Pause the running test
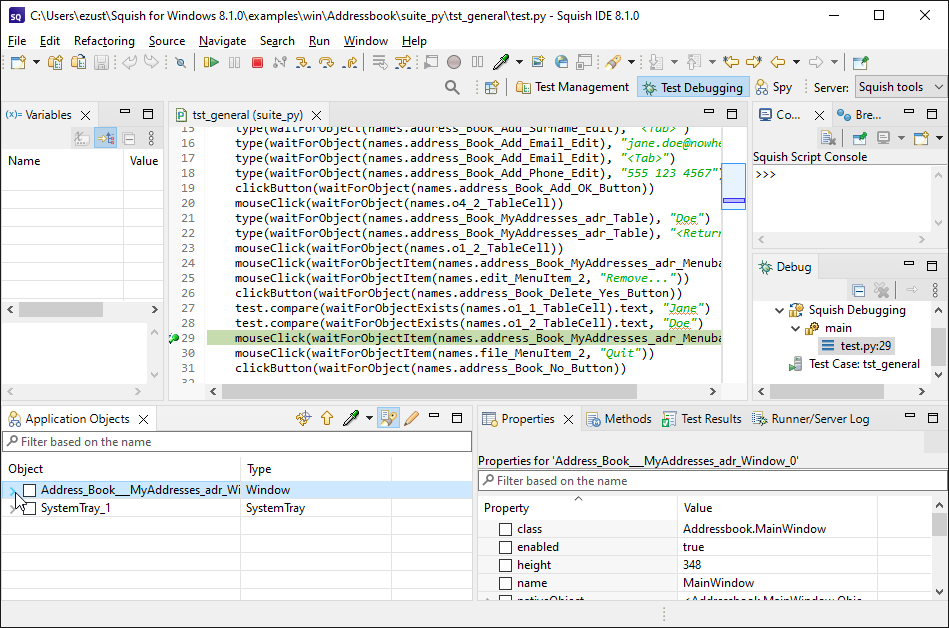 pos(236,60)
